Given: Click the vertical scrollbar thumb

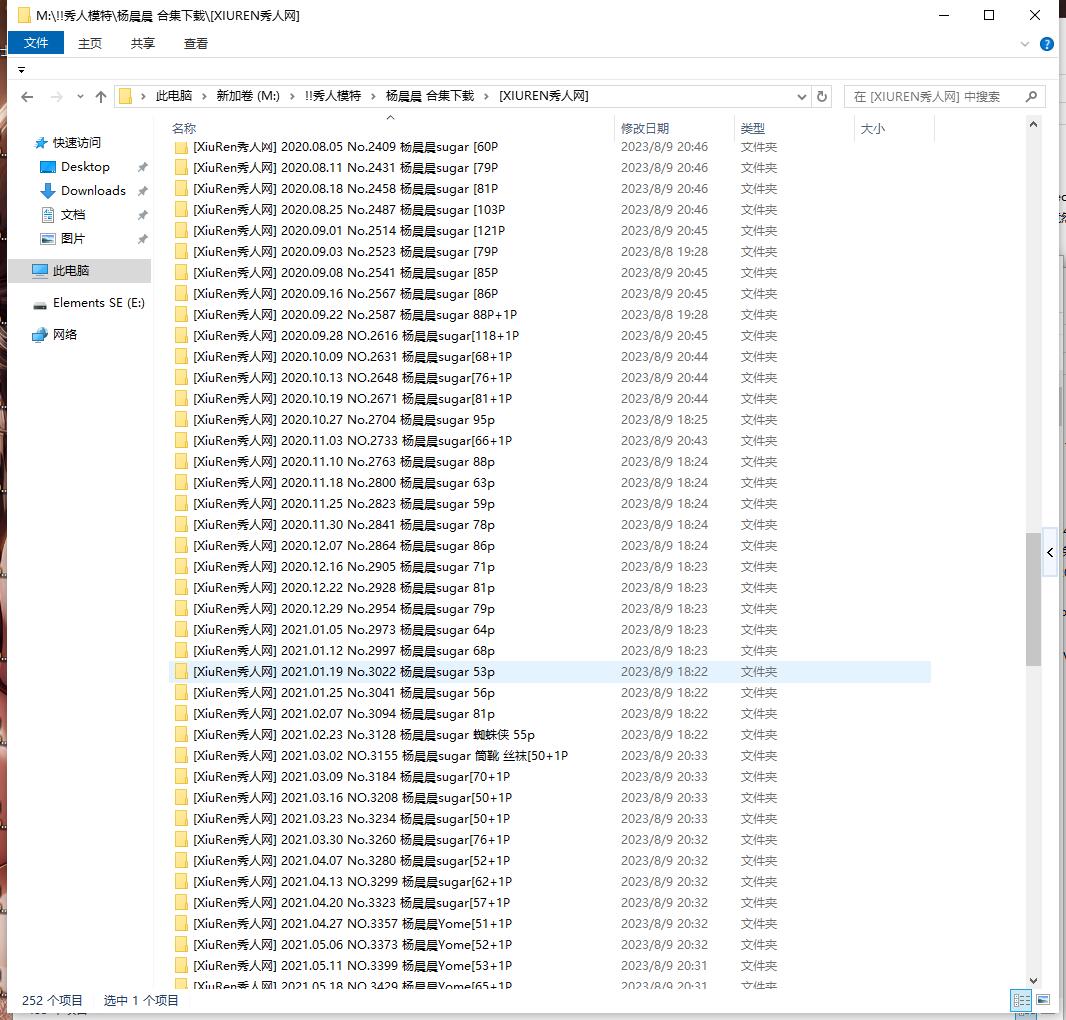Looking at the screenshot, I should pos(1033,599).
